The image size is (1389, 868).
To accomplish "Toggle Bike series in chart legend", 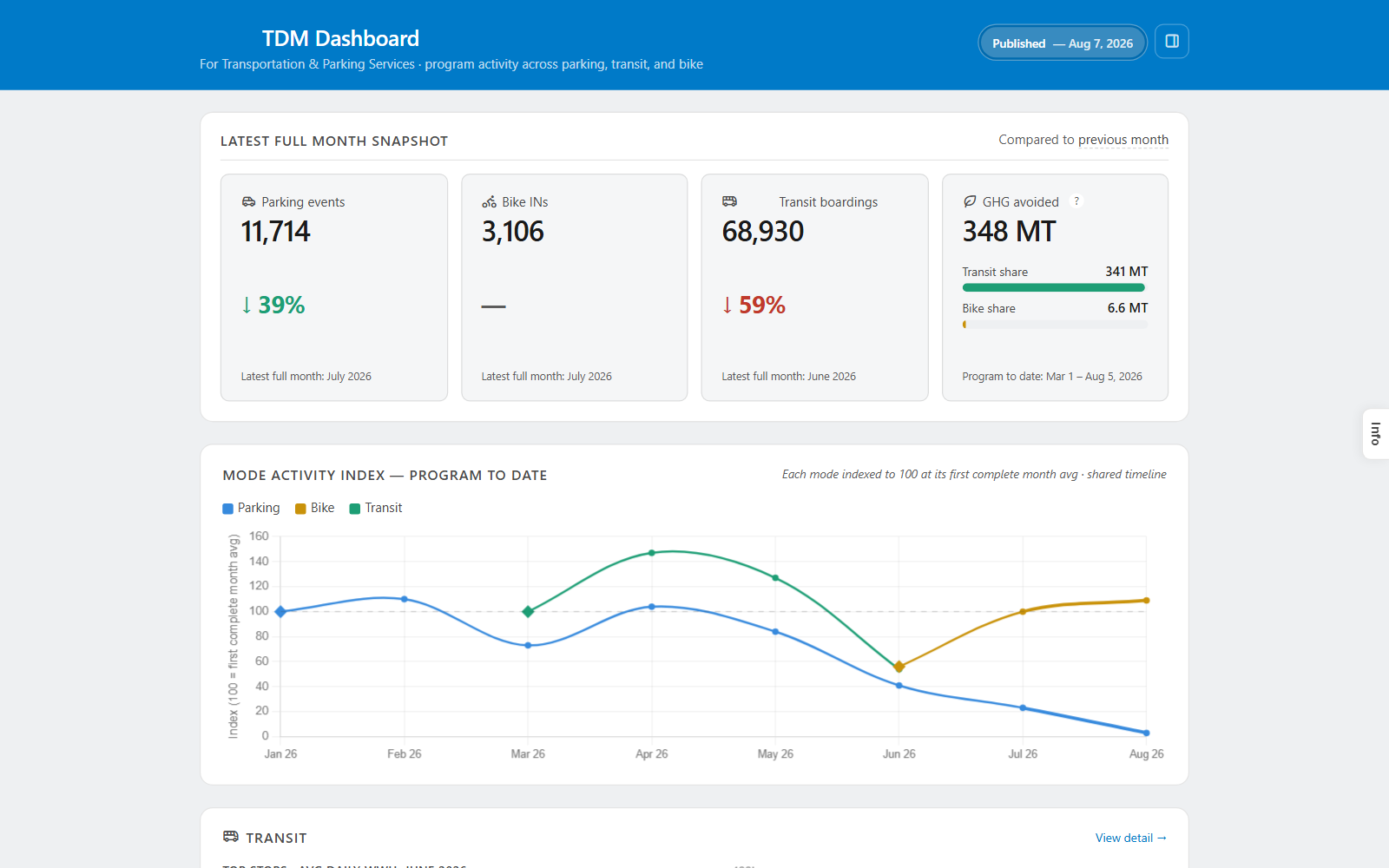I will [x=314, y=508].
